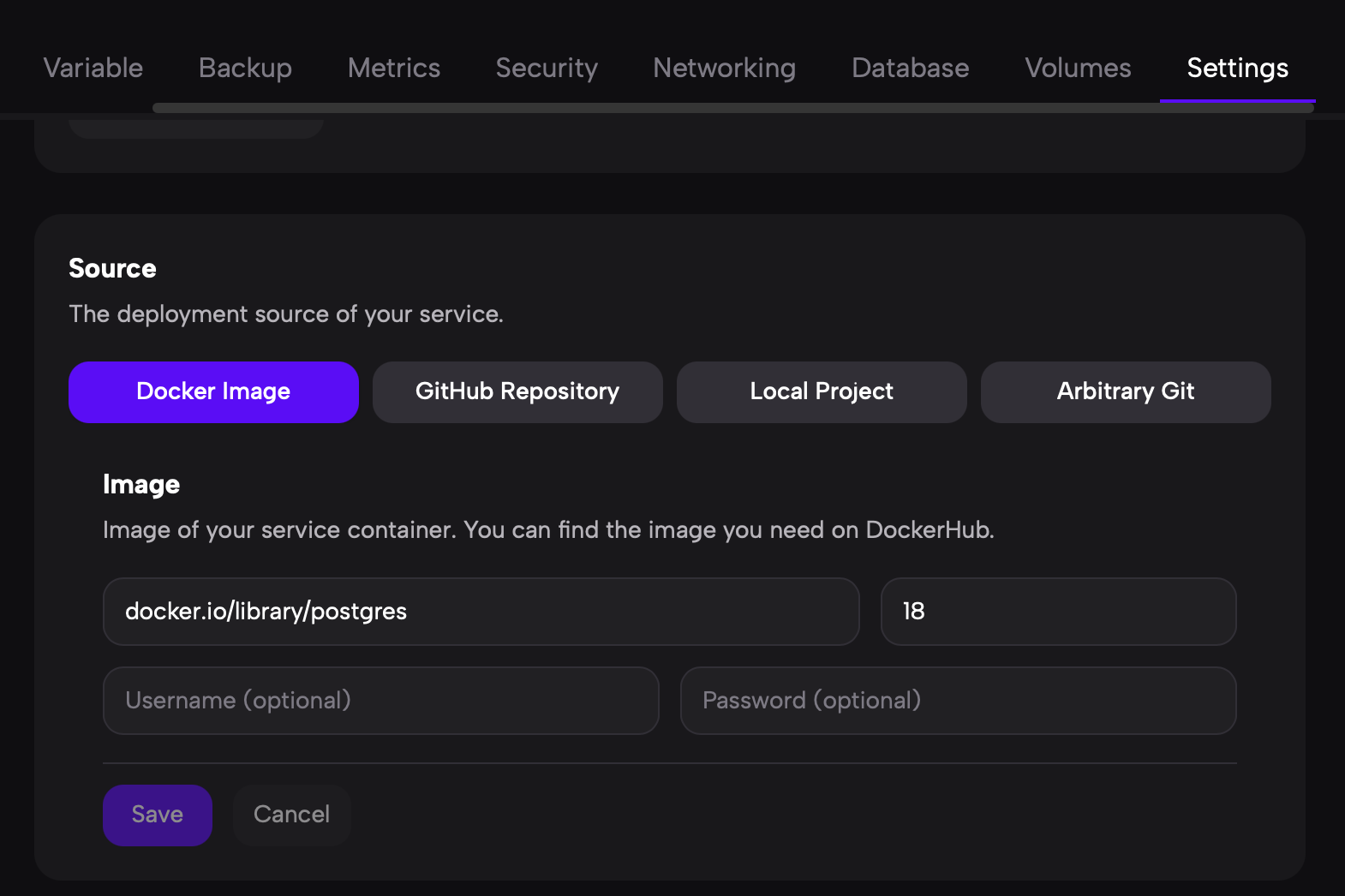This screenshot has height=896, width=1345.
Task: Select GitHub Repository source option
Action: [x=517, y=391]
